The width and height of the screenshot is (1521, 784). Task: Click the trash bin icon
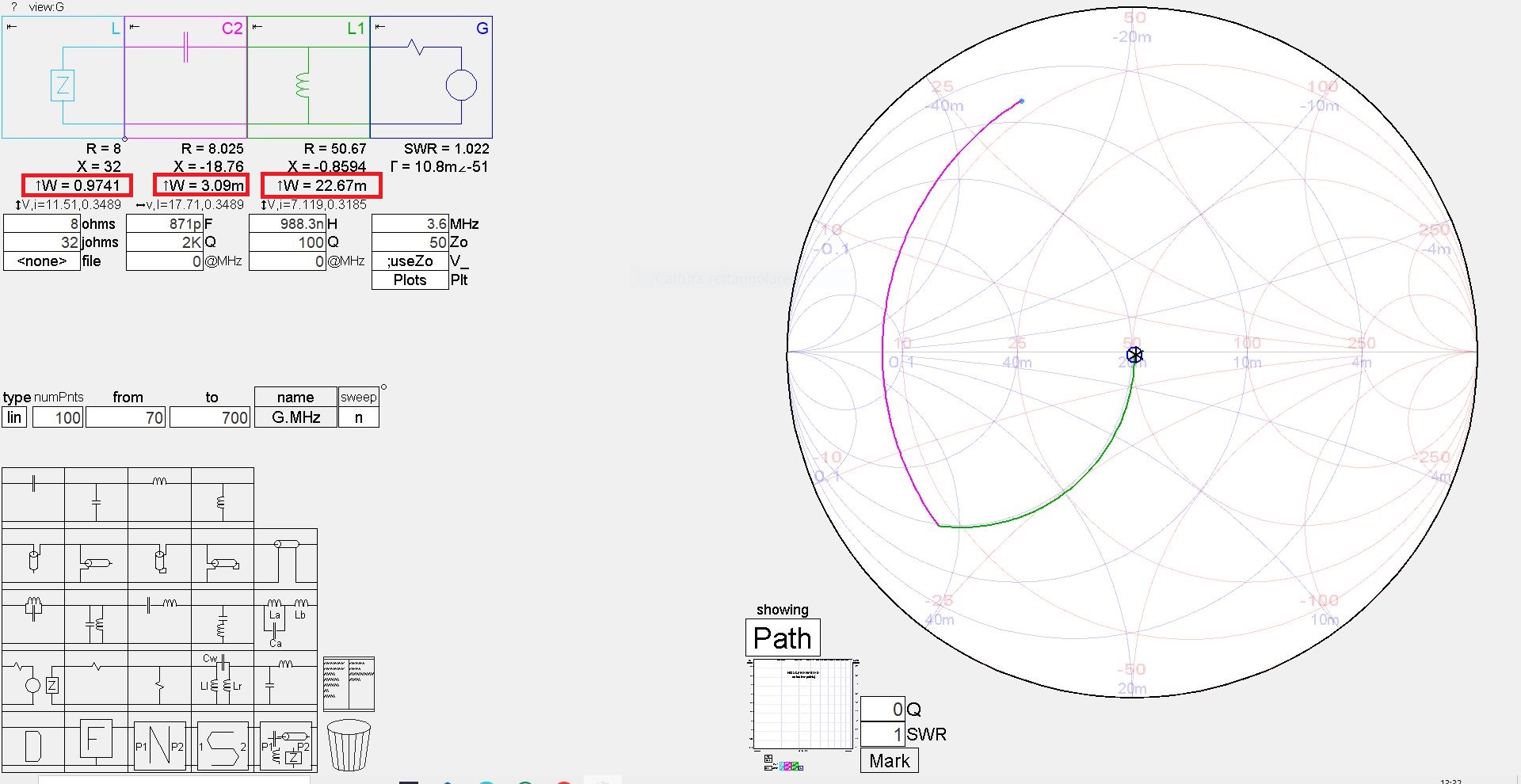pos(349,744)
